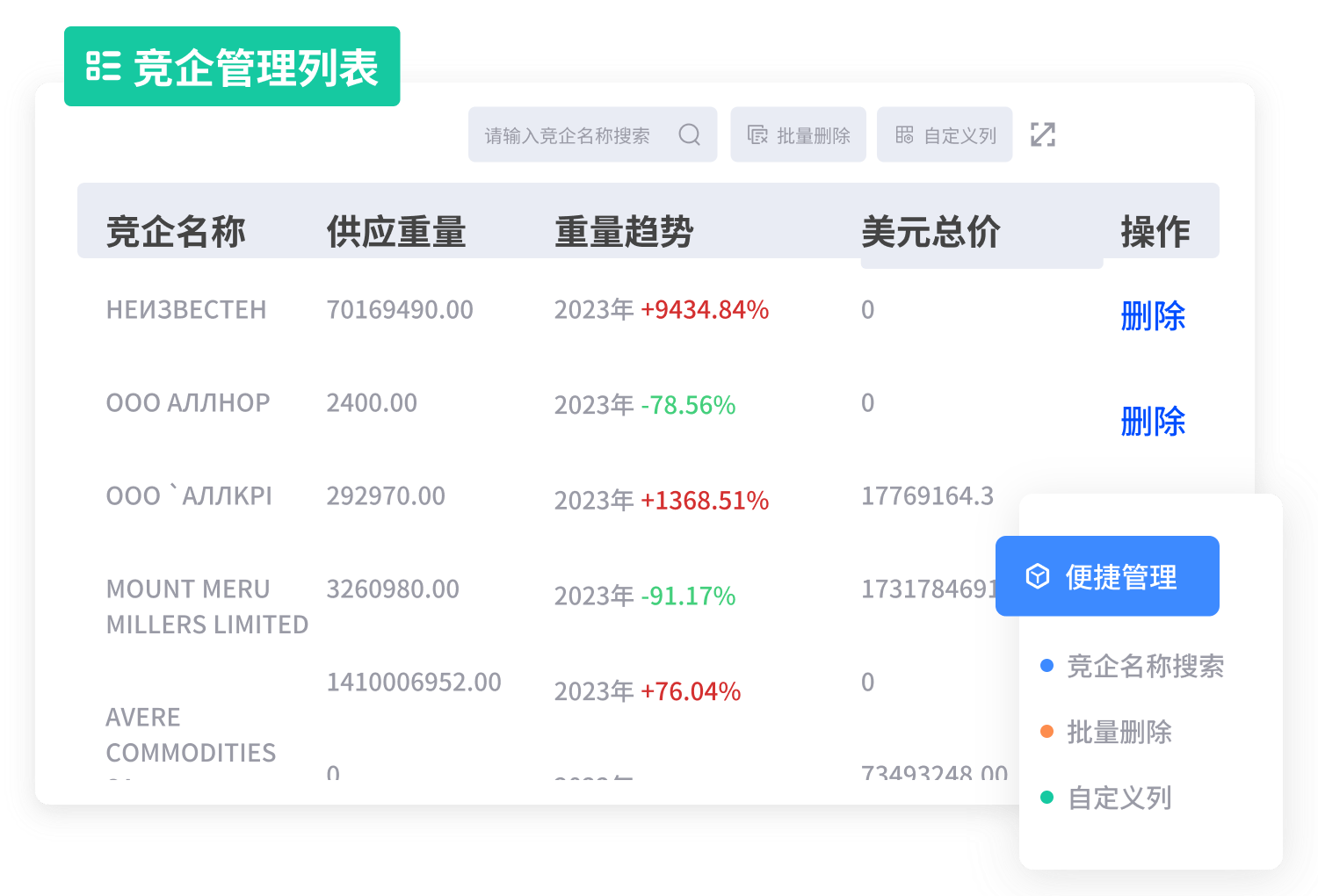Delete the НЕИЗВЕСТЕН row via 删除

pyautogui.click(x=1153, y=315)
